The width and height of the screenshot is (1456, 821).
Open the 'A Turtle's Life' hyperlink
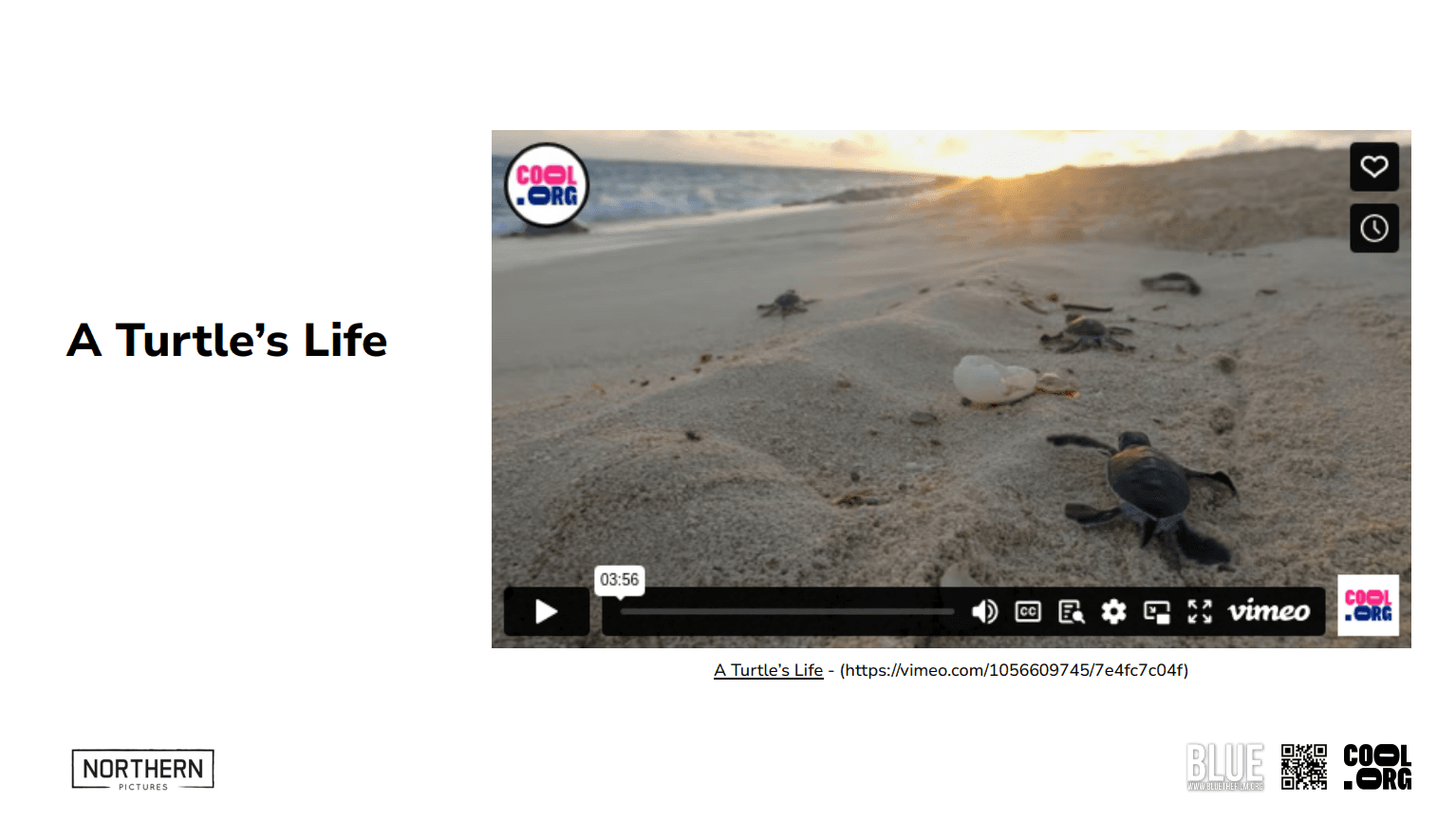tap(769, 670)
